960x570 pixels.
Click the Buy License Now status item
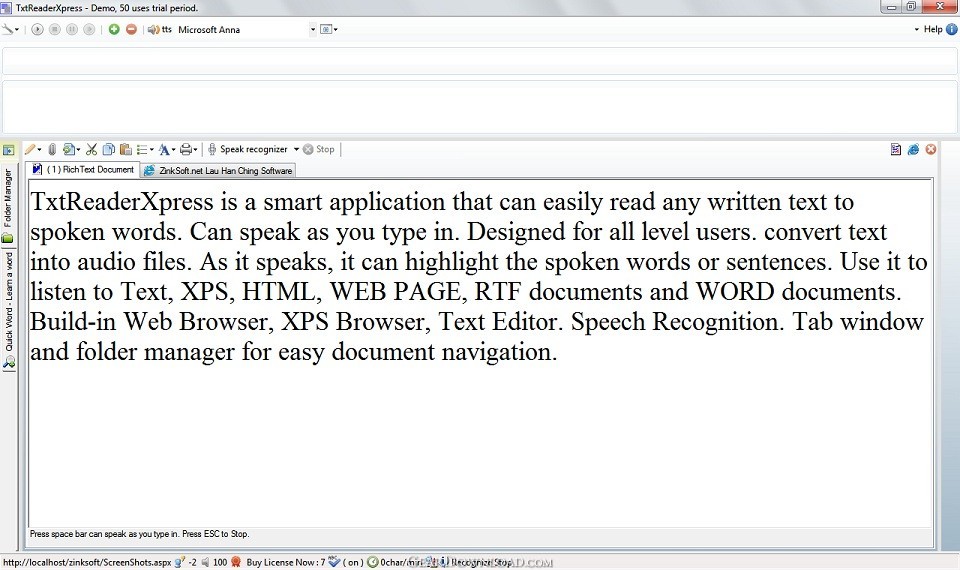pos(286,562)
